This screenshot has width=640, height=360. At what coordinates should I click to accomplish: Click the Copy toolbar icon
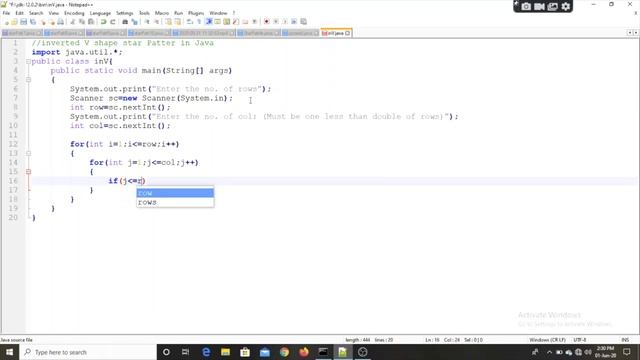(82, 22)
